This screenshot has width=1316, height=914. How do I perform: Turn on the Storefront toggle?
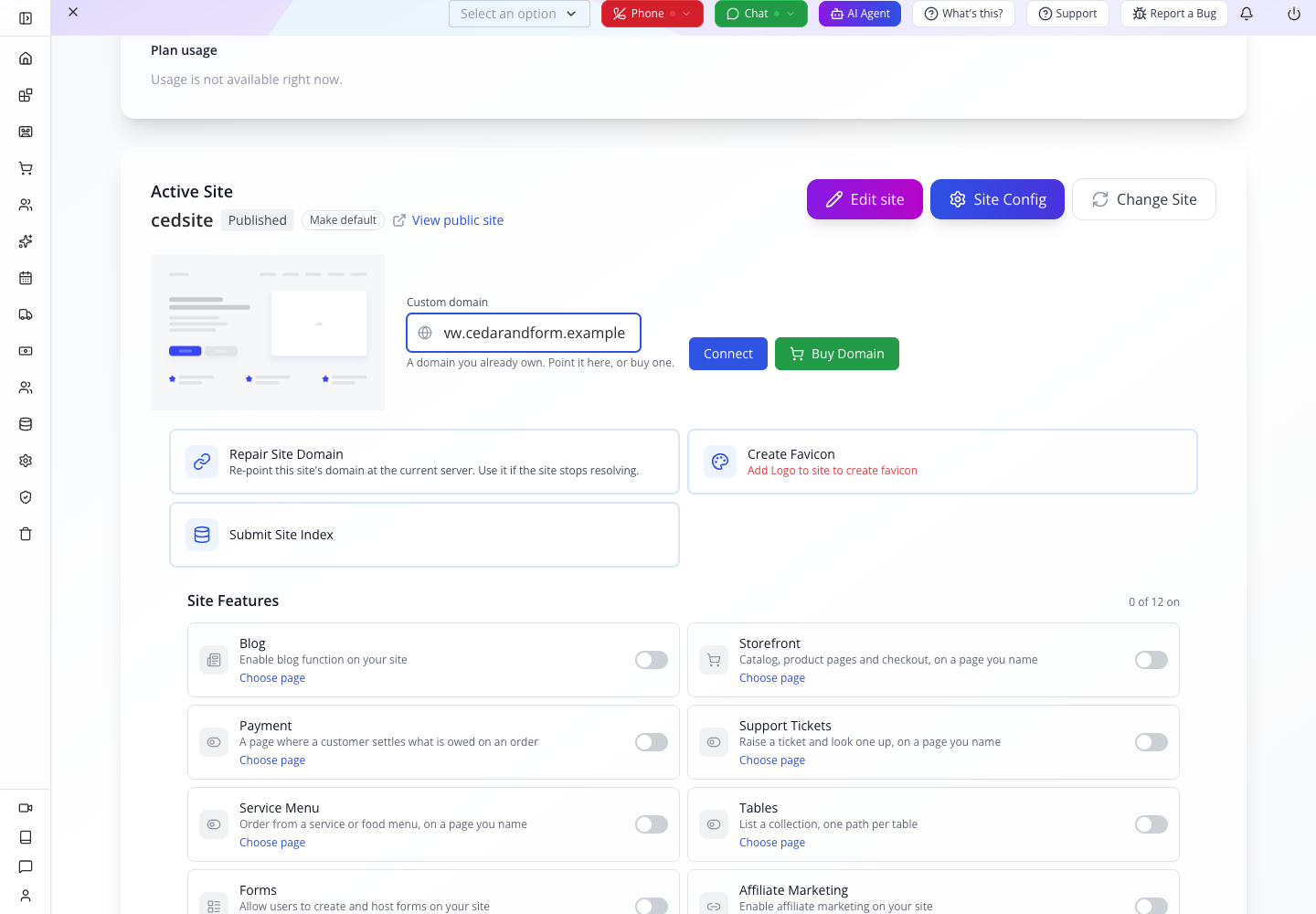tap(1151, 660)
